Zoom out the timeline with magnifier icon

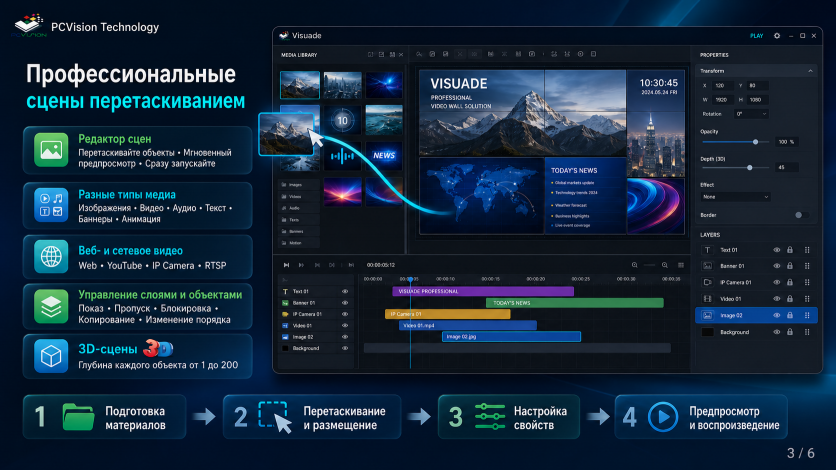click(x=634, y=265)
